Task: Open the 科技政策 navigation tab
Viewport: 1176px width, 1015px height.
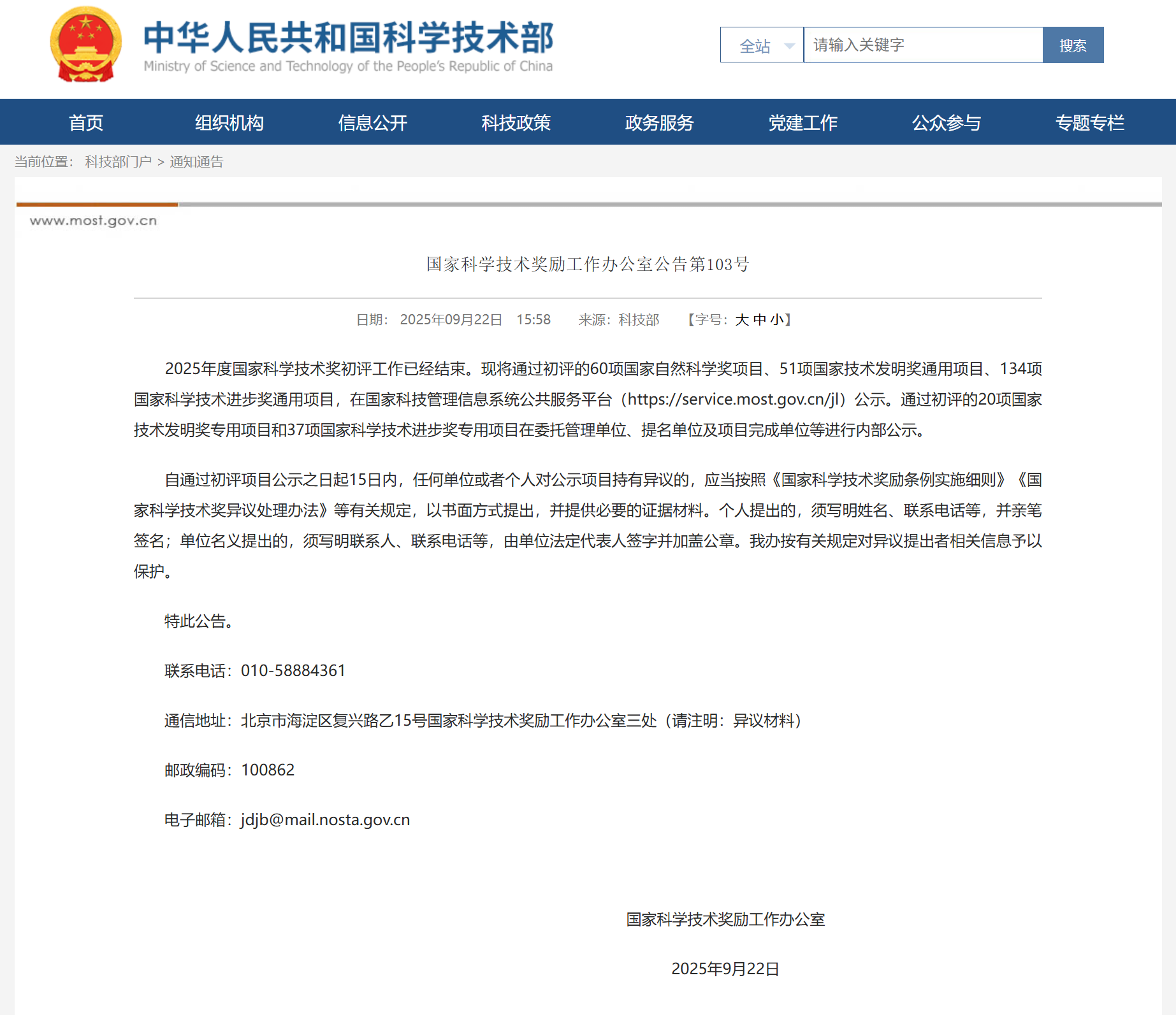Action: point(516,122)
